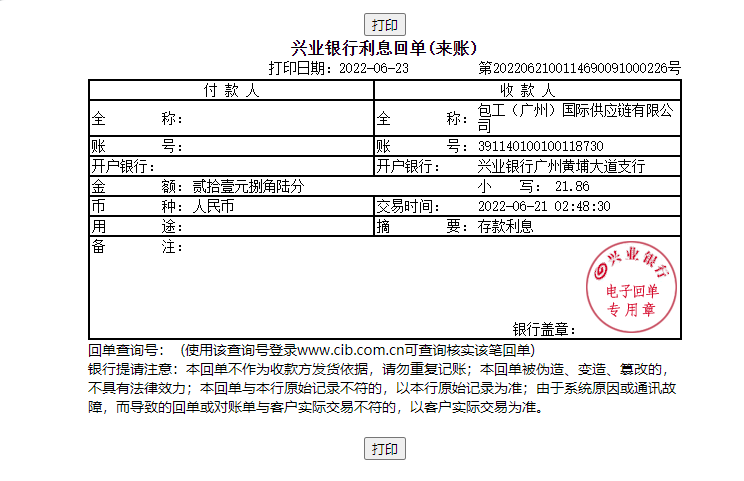Click payee bank 兴业银行广州黄埔大道支行
Screen dimensions: 744x481
pos(561,166)
